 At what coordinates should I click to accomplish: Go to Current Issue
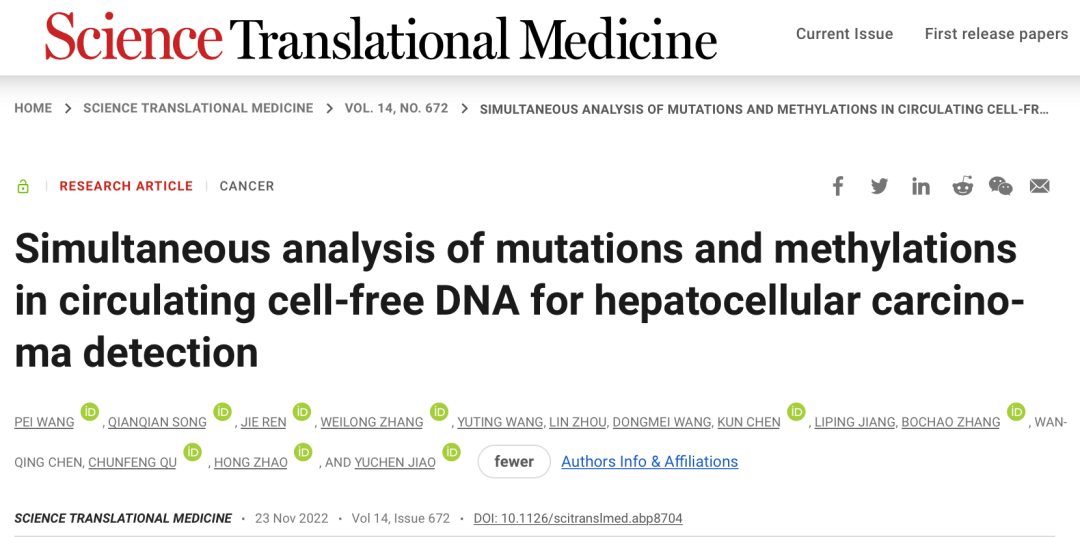click(844, 34)
